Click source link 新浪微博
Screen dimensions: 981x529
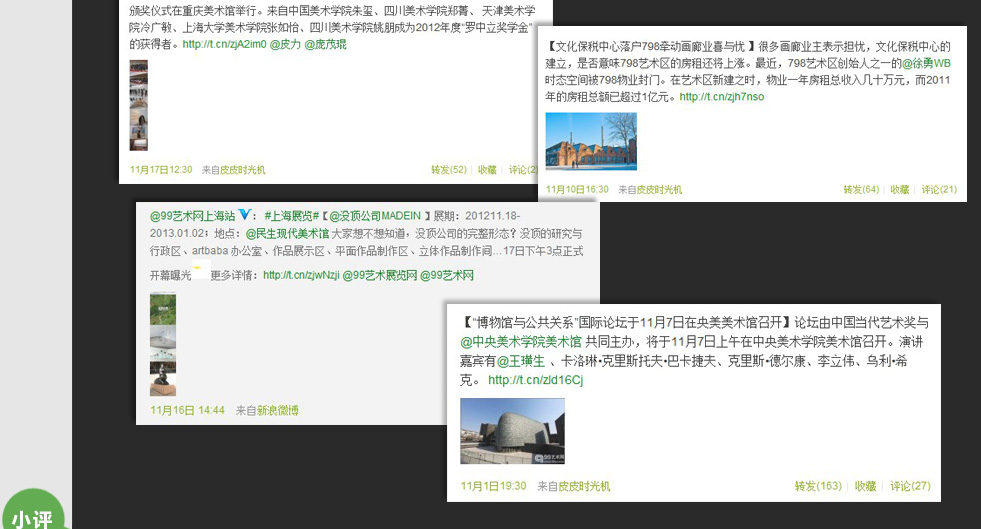(x=277, y=410)
